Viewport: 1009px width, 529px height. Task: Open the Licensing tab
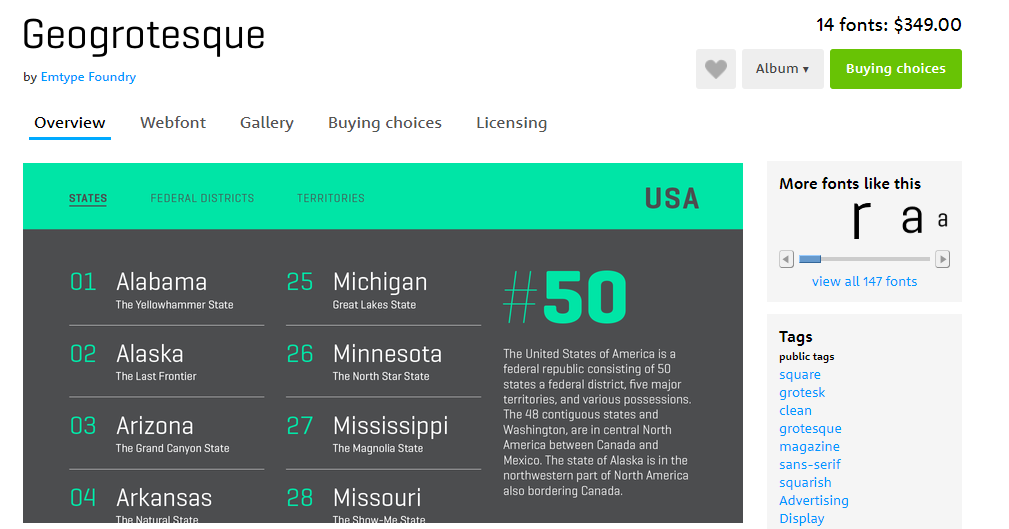[x=512, y=123]
